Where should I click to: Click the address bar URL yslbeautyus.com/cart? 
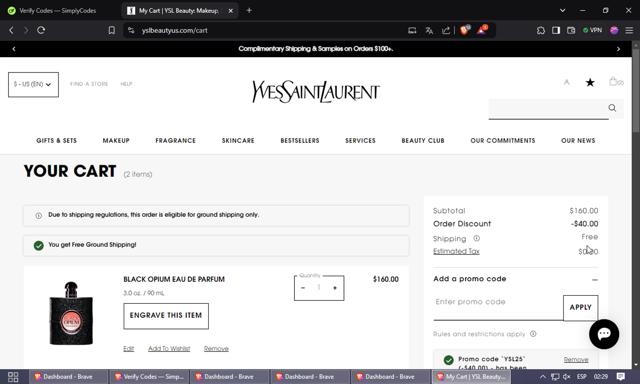[x=175, y=30]
